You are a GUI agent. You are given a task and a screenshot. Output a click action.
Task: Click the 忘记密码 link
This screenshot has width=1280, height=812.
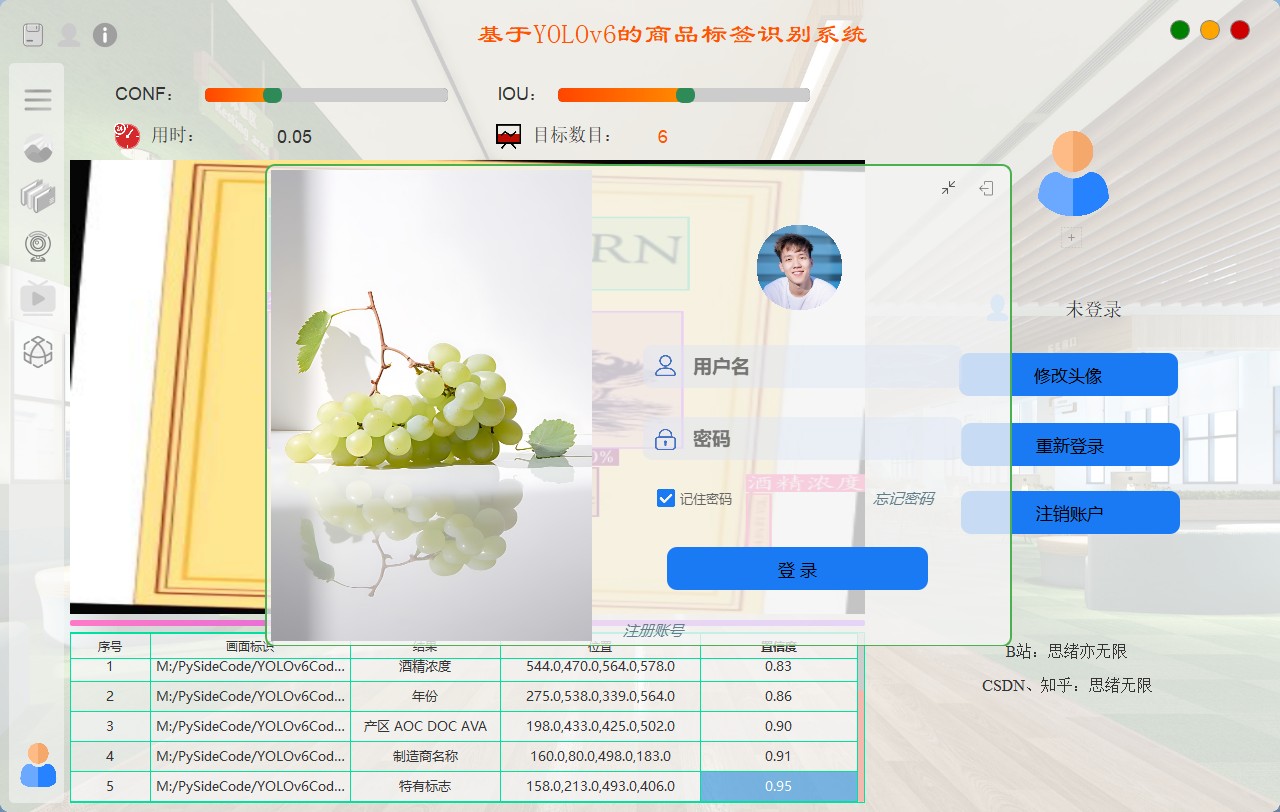click(x=904, y=498)
